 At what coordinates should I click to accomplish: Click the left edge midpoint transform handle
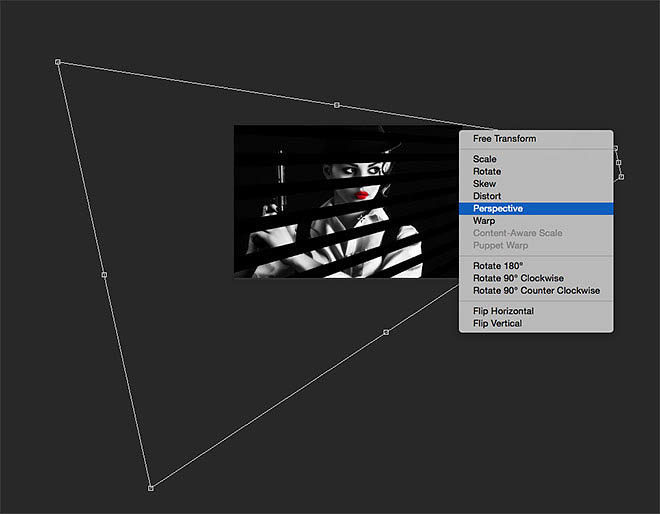[105, 274]
